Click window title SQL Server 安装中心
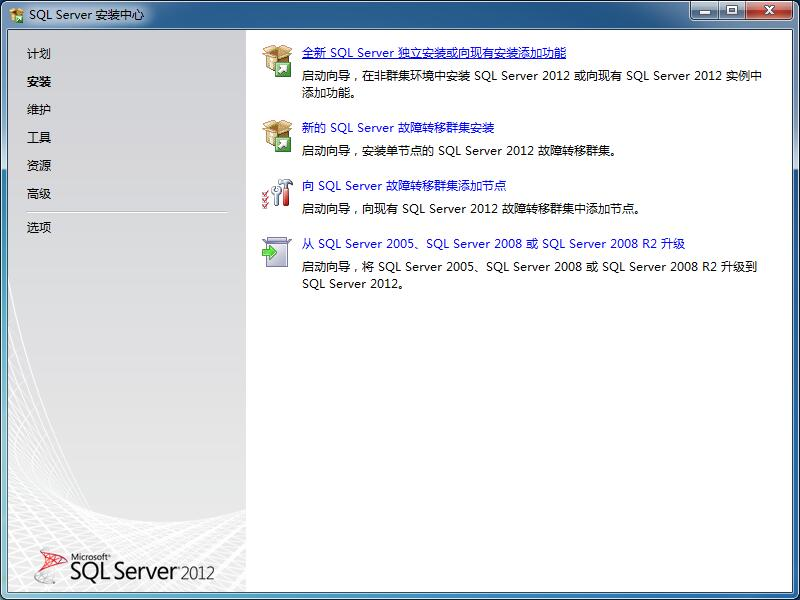800x600 pixels. (x=86, y=15)
